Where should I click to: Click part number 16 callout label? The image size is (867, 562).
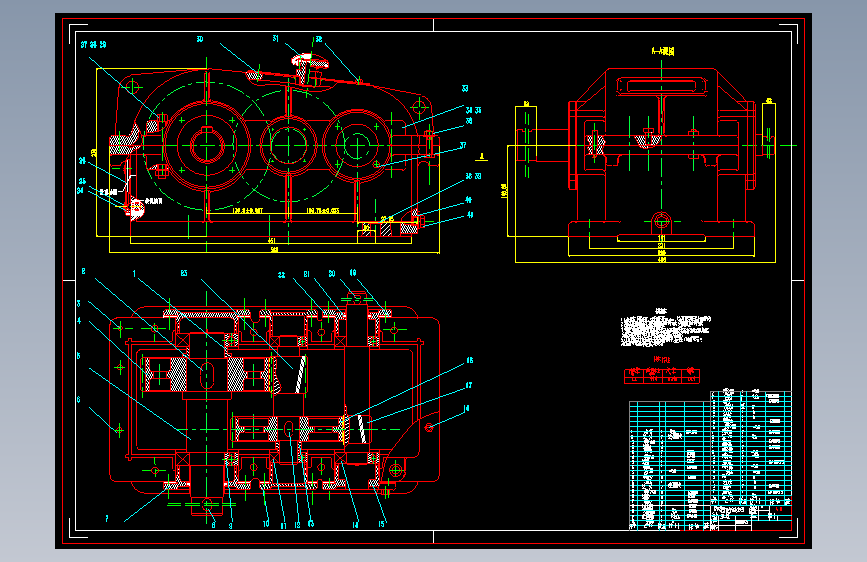(x=469, y=361)
